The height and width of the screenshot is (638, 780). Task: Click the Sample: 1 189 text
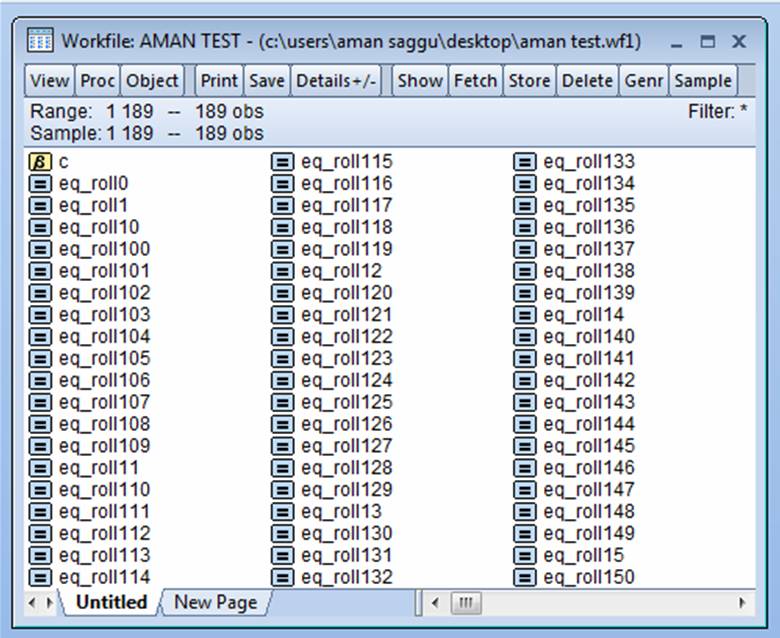[x=92, y=133]
